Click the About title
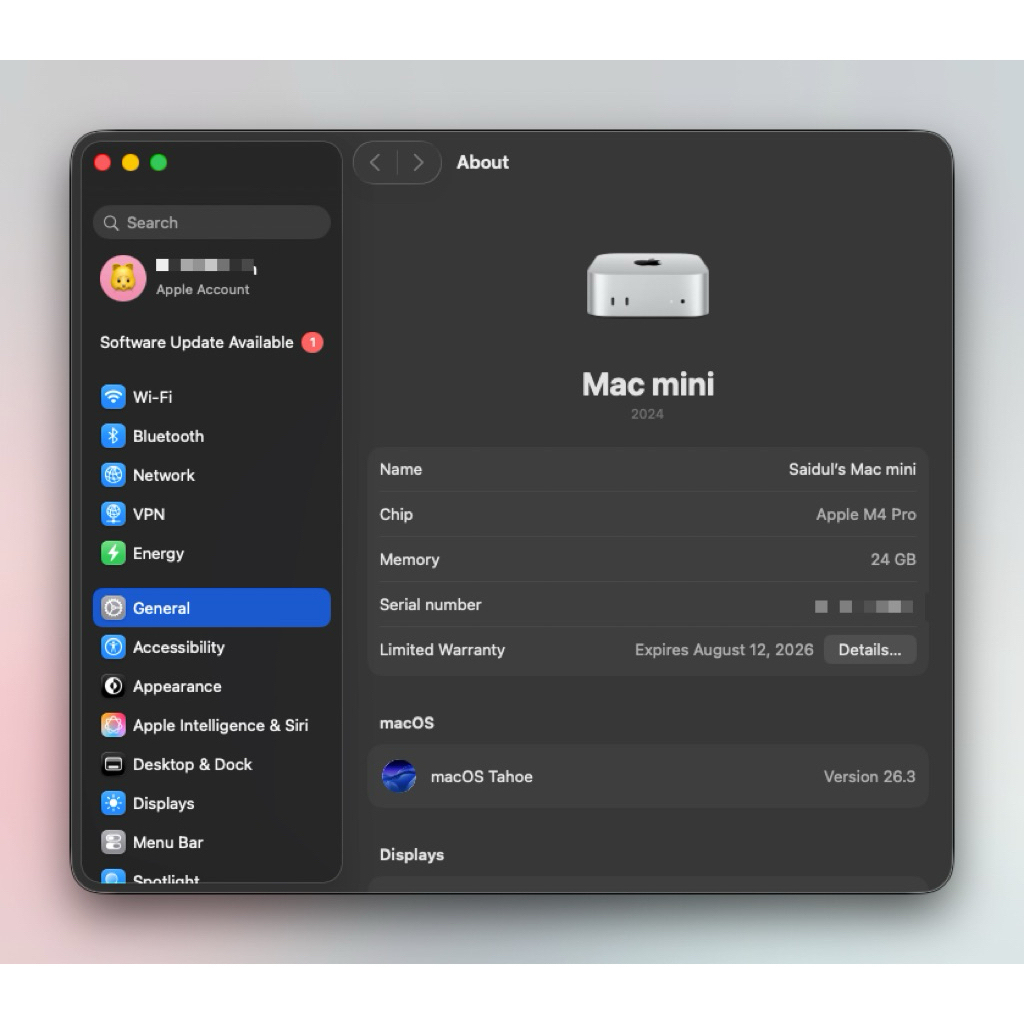This screenshot has height=1024, width=1024. (x=482, y=163)
